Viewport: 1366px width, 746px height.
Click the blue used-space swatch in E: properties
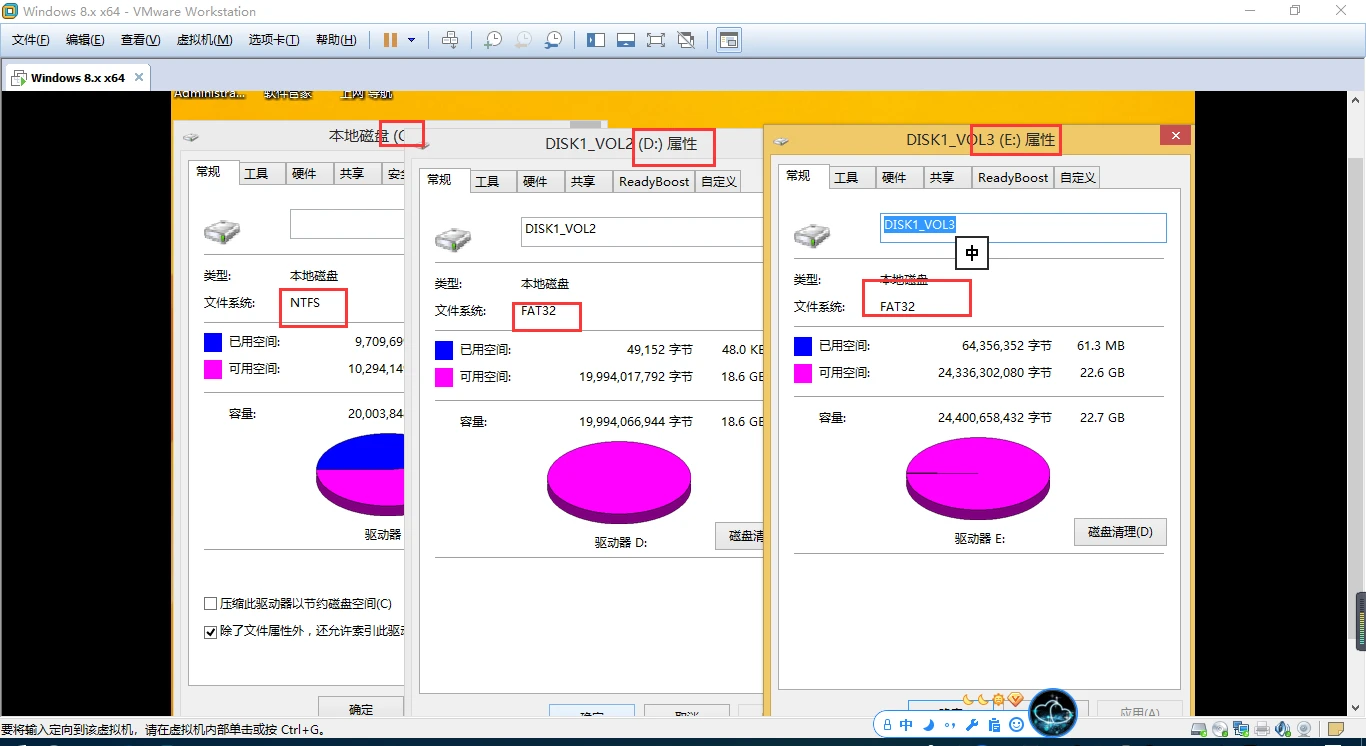803,346
